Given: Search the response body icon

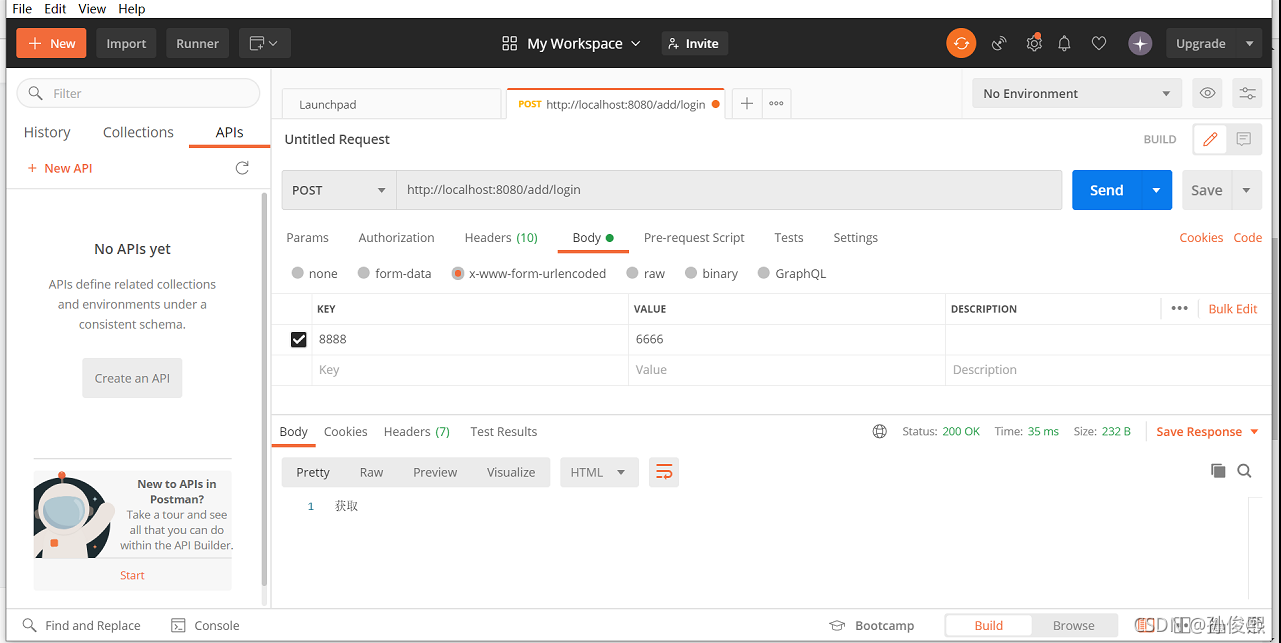Looking at the screenshot, I should [x=1244, y=471].
